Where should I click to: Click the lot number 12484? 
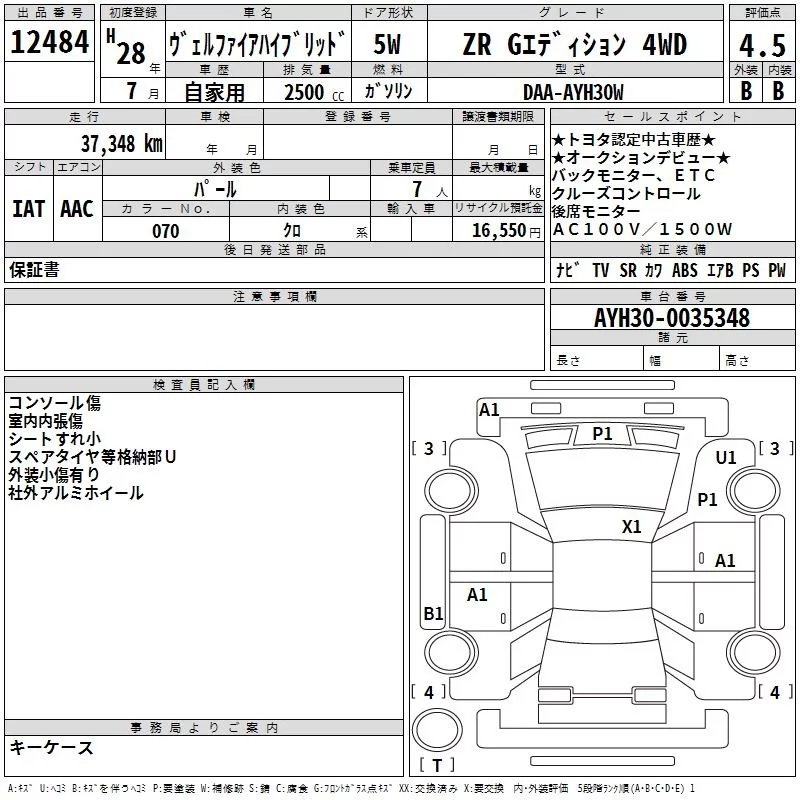coord(49,42)
